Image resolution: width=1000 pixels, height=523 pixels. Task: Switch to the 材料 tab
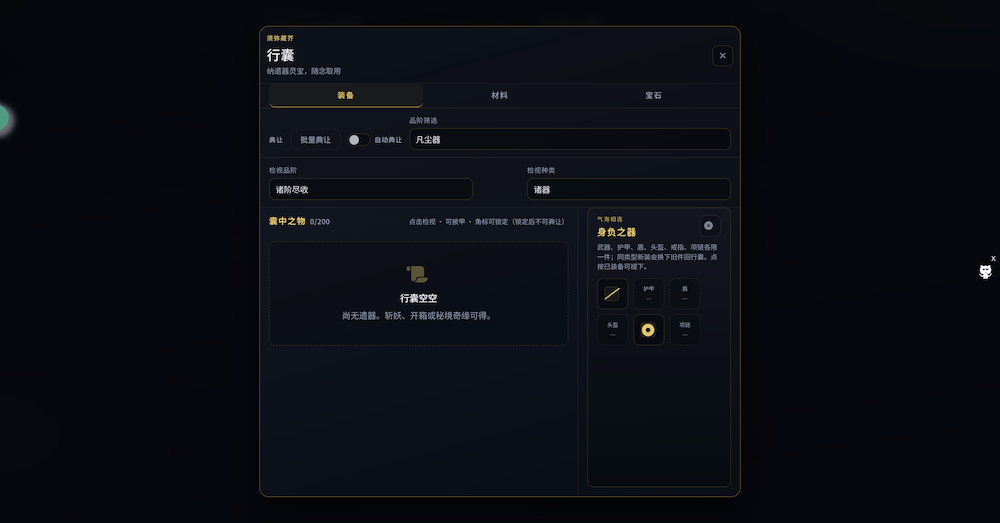(499, 96)
